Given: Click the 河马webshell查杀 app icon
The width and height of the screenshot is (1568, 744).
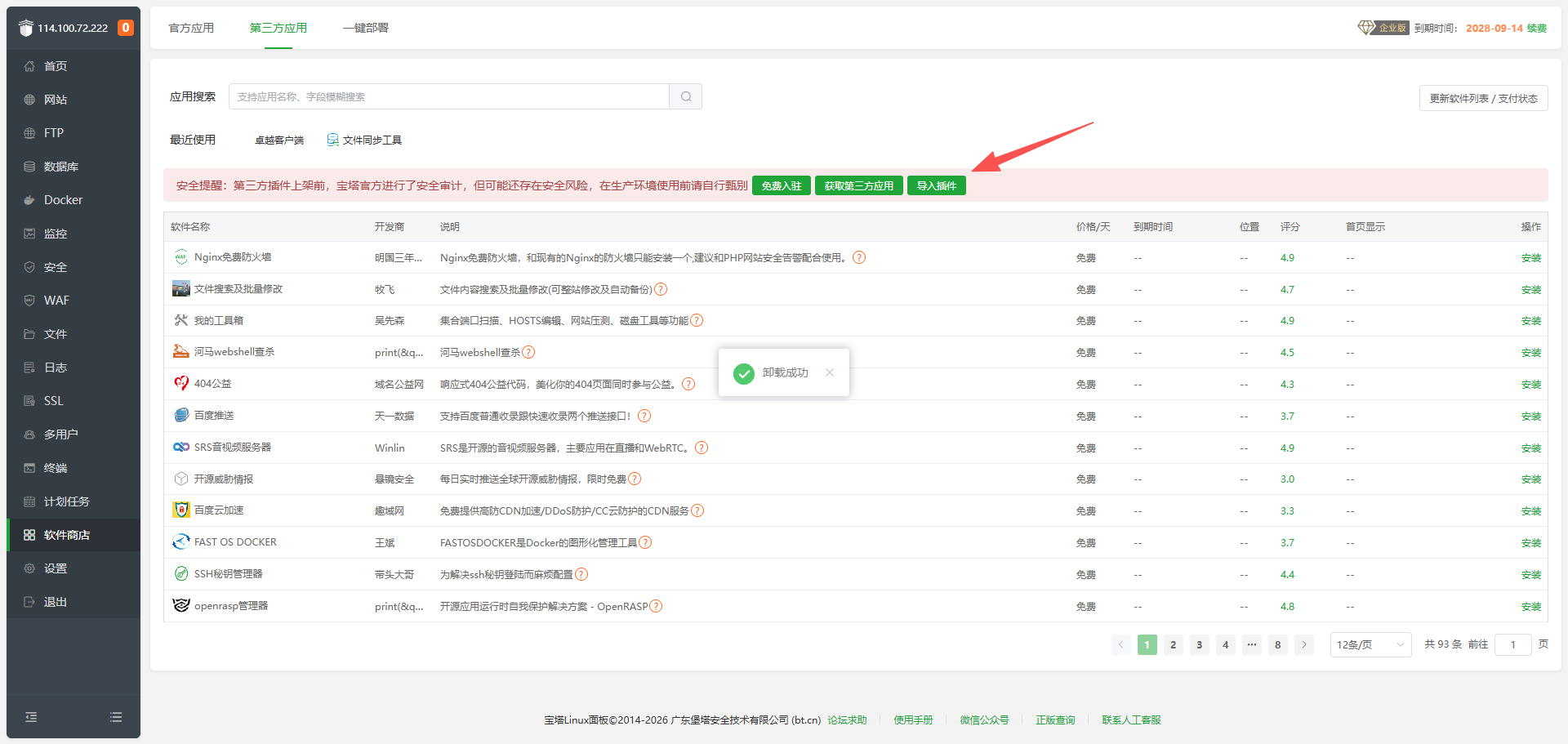Looking at the screenshot, I should click(180, 352).
